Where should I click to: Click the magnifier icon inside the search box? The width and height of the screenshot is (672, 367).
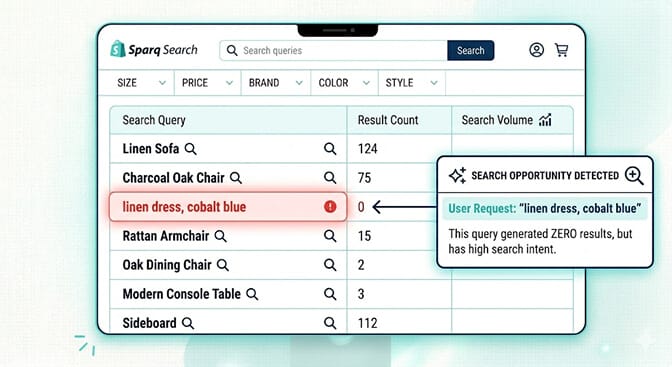[x=232, y=51]
